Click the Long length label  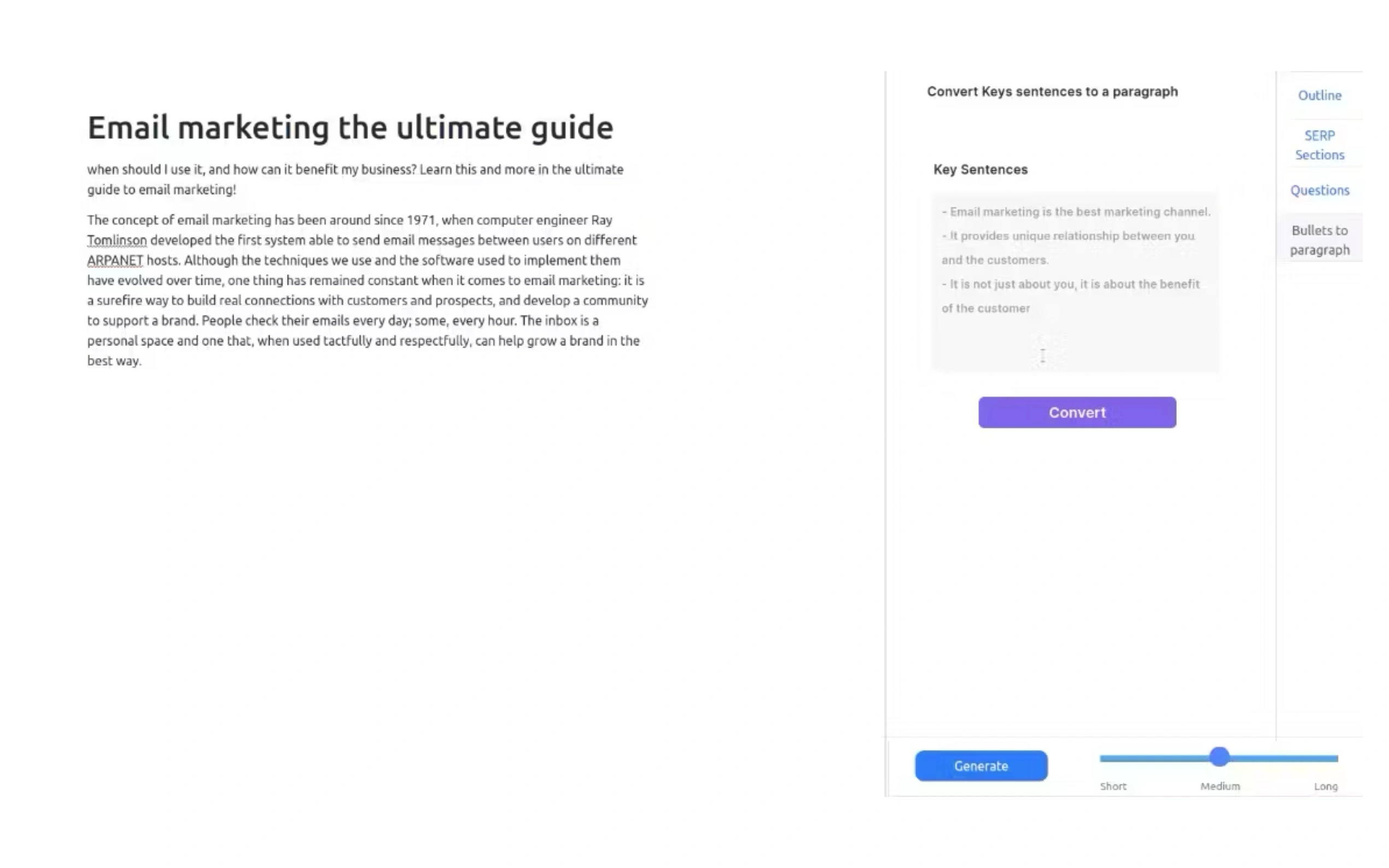pyautogui.click(x=1324, y=786)
